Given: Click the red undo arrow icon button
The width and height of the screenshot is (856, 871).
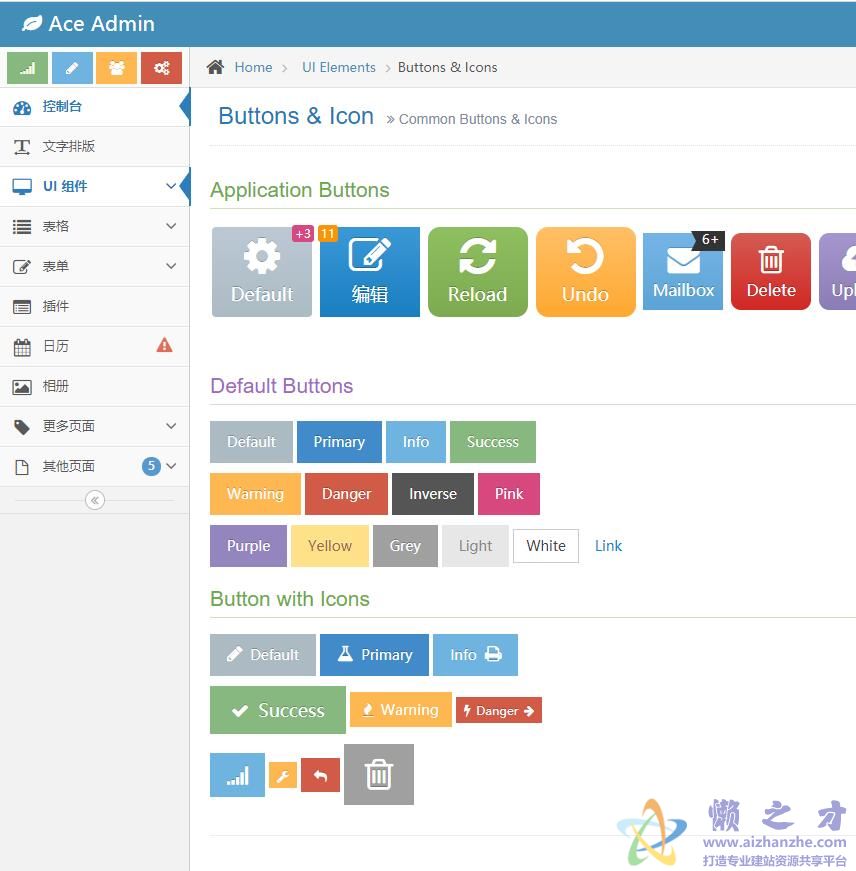Looking at the screenshot, I should (x=320, y=775).
